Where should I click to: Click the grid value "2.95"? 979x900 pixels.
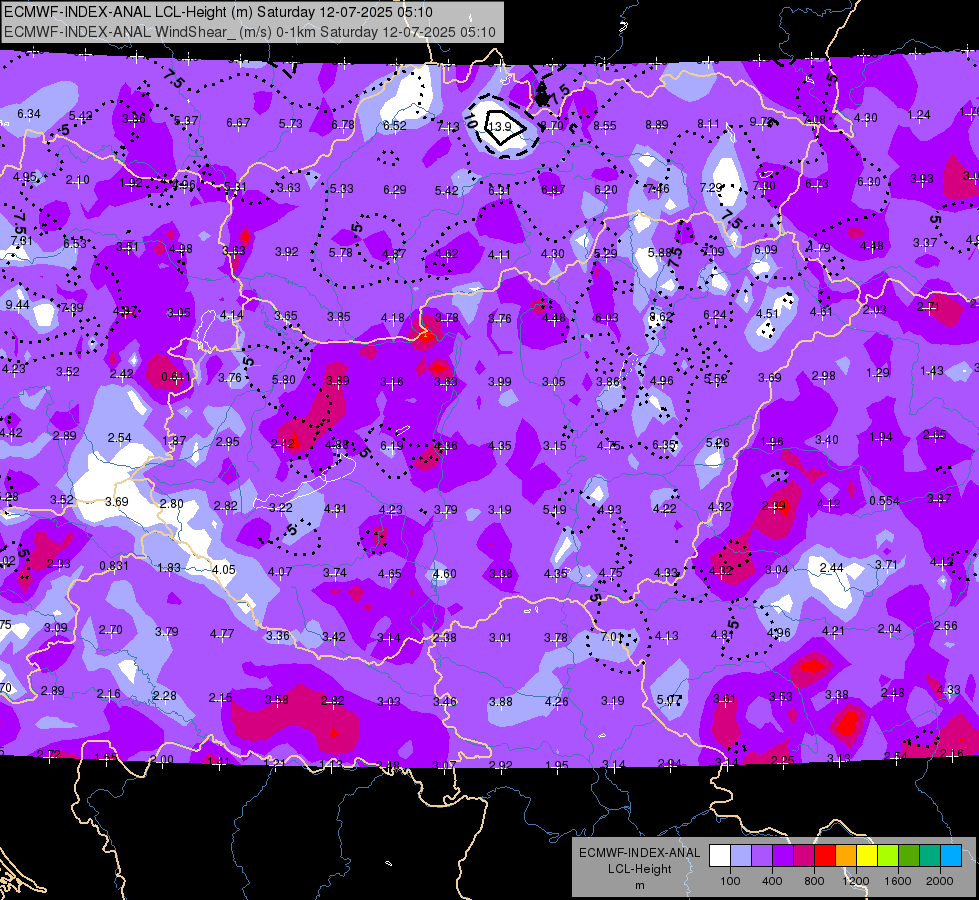[x=227, y=442]
